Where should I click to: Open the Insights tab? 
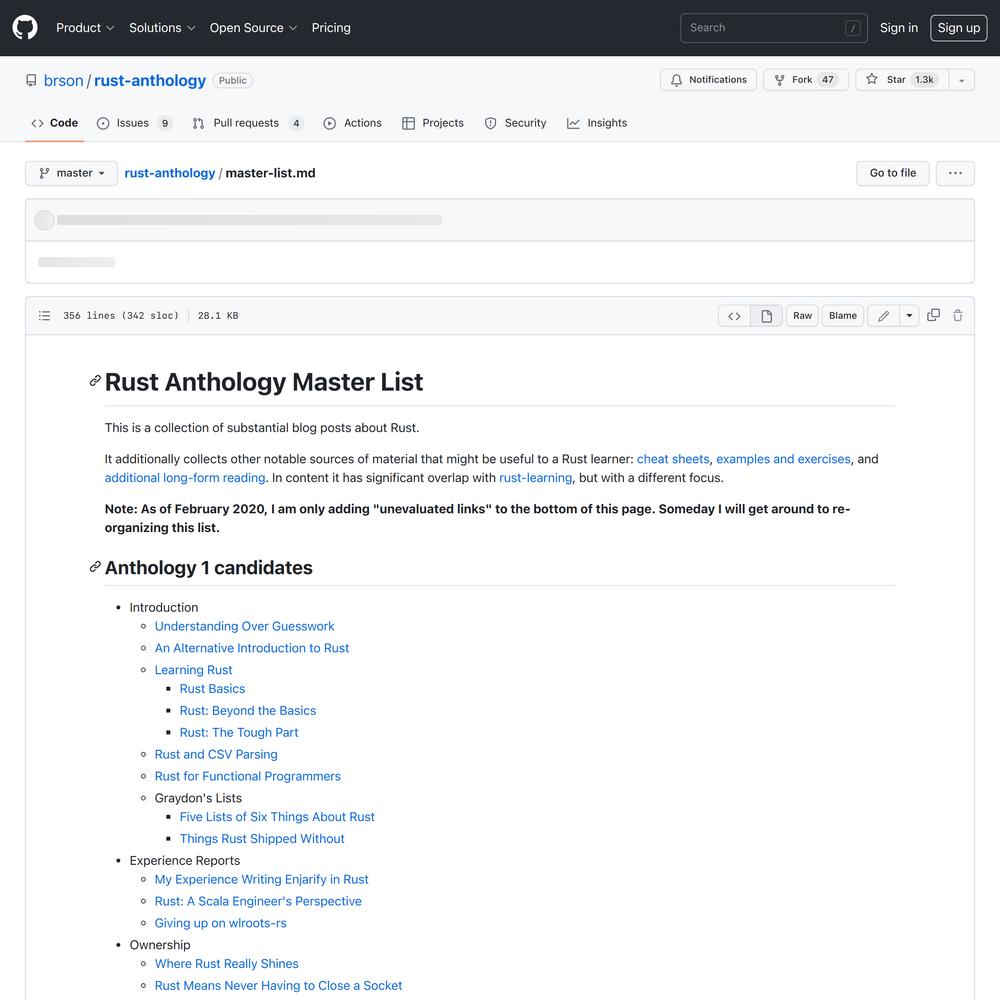tap(597, 123)
